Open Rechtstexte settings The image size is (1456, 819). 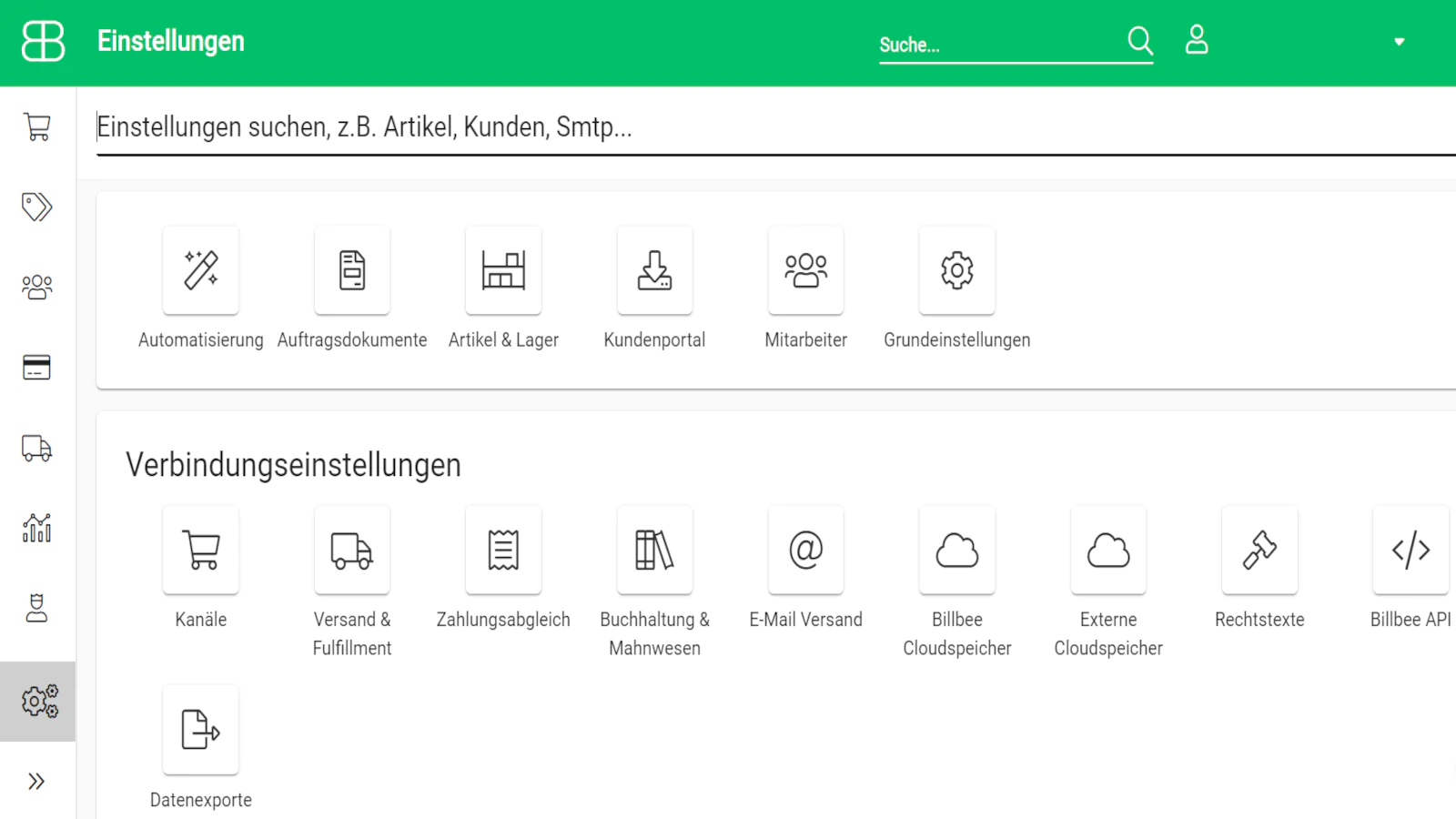tap(1259, 551)
